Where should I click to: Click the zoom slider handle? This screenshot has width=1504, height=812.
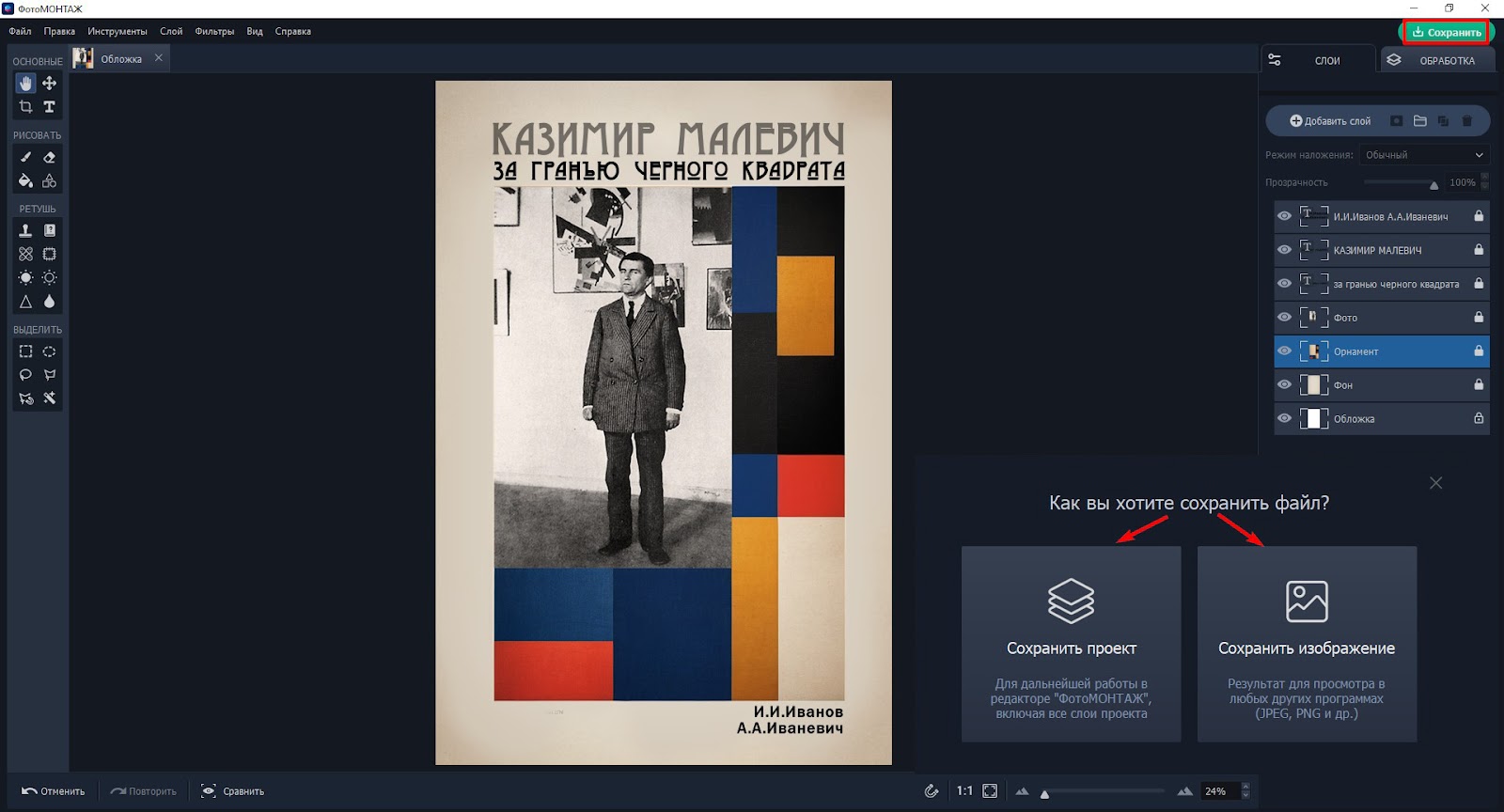[x=1044, y=794]
